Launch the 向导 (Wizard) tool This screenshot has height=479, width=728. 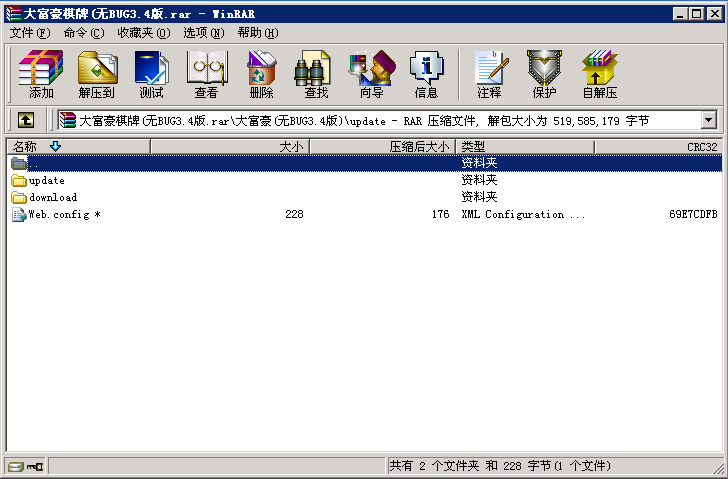371,74
